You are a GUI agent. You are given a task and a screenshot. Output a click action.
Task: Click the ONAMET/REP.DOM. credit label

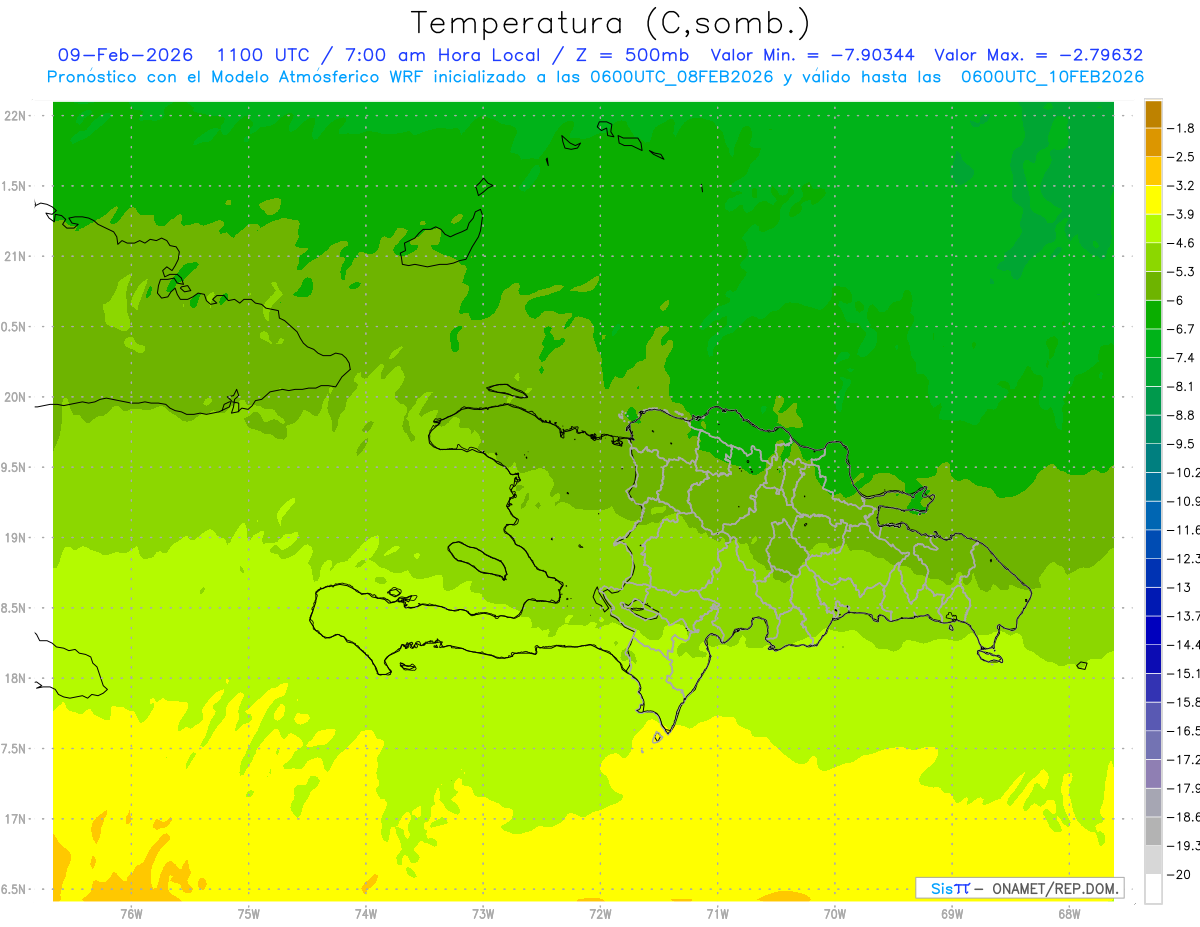[x=1057, y=888]
